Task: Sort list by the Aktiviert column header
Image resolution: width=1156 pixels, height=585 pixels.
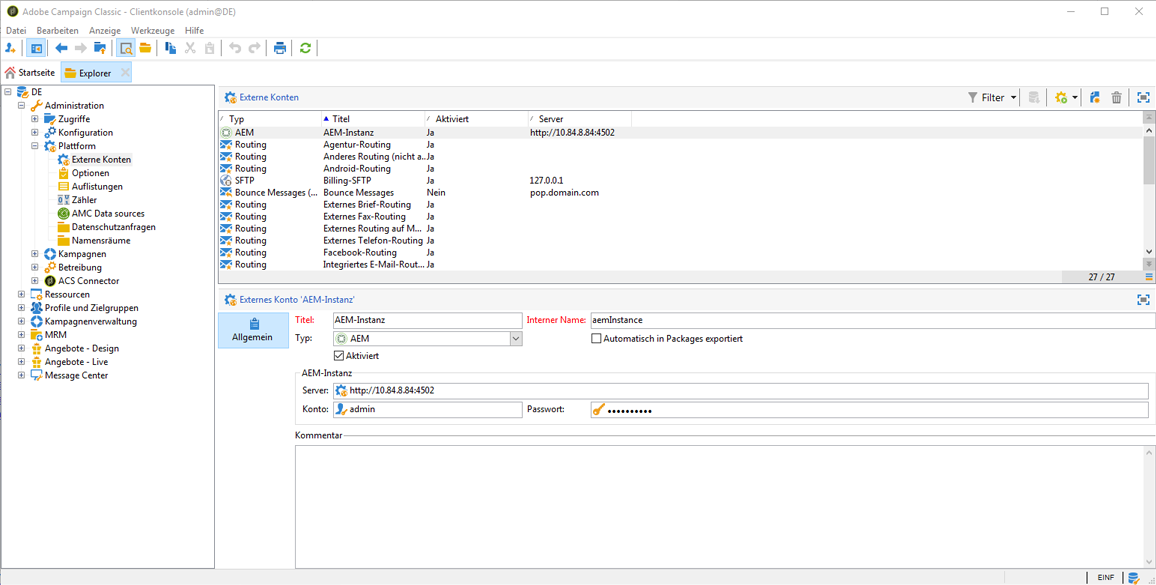Action: tap(476, 119)
